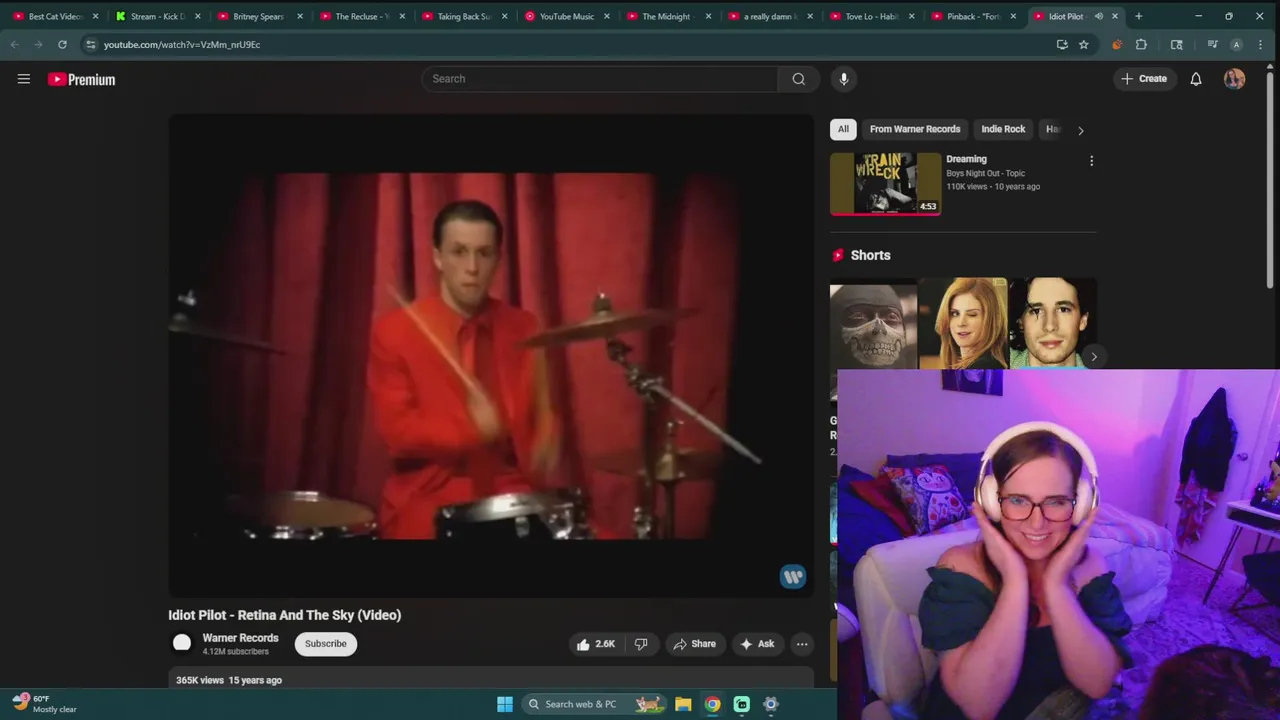Select the Indie Rock chip
Viewport: 1280px width, 720px height.
(x=1003, y=129)
